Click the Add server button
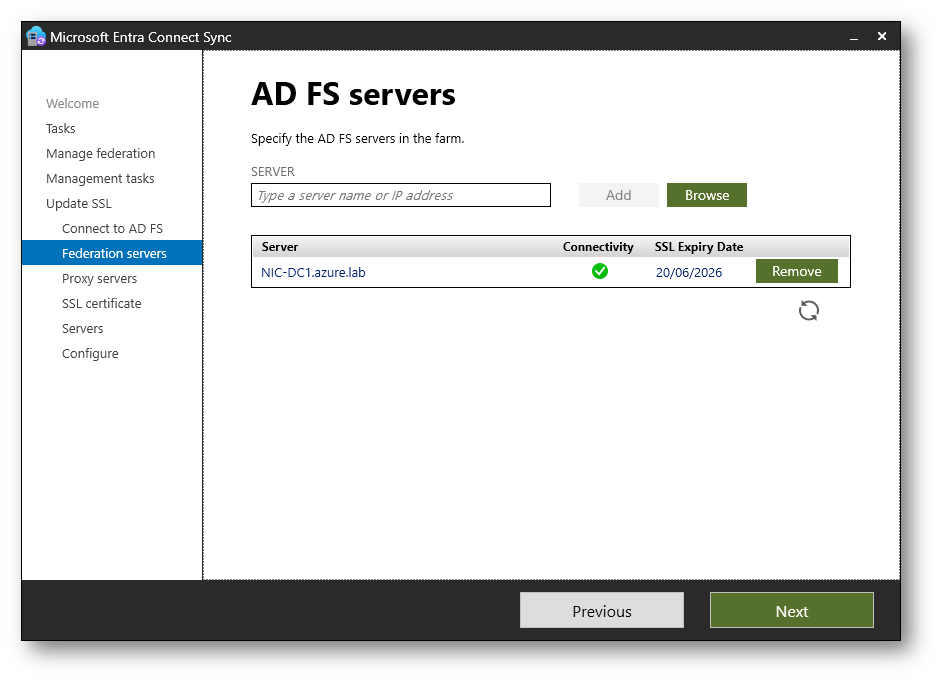 click(x=618, y=195)
